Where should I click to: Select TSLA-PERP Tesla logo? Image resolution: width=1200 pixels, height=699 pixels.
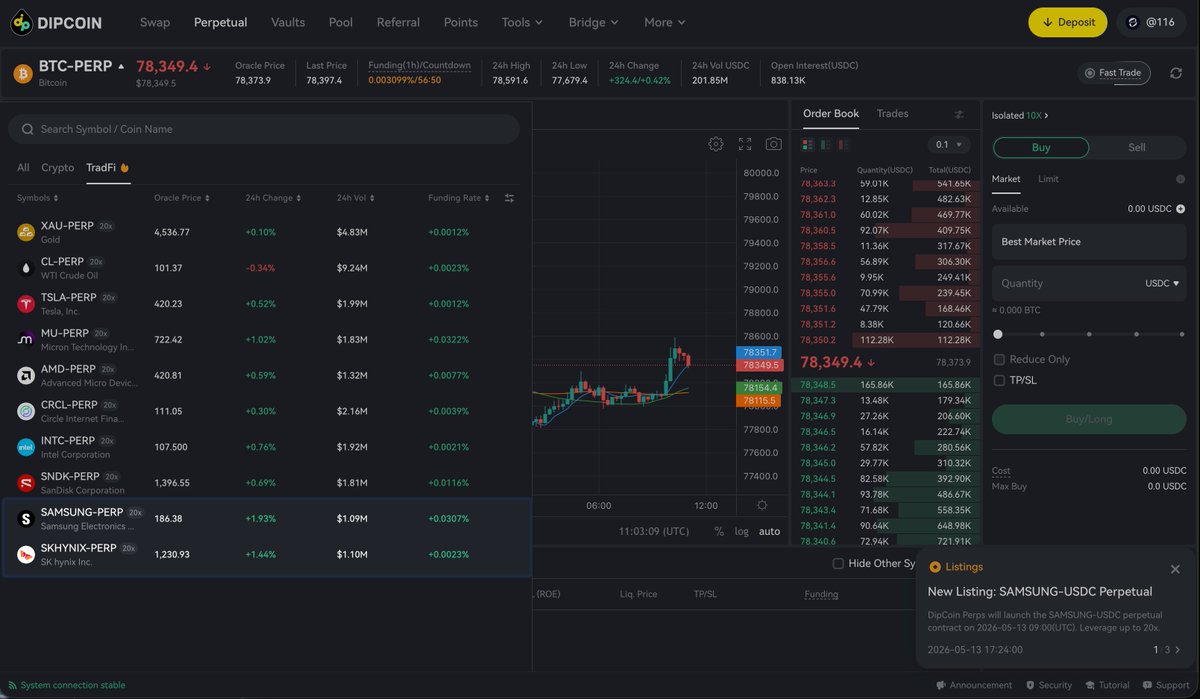click(x=26, y=304)
